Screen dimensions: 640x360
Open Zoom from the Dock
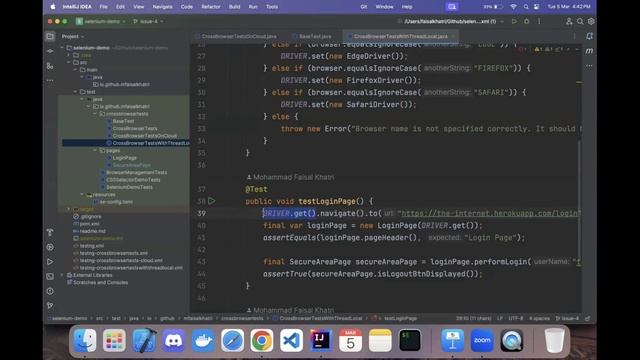coord(482,340)
